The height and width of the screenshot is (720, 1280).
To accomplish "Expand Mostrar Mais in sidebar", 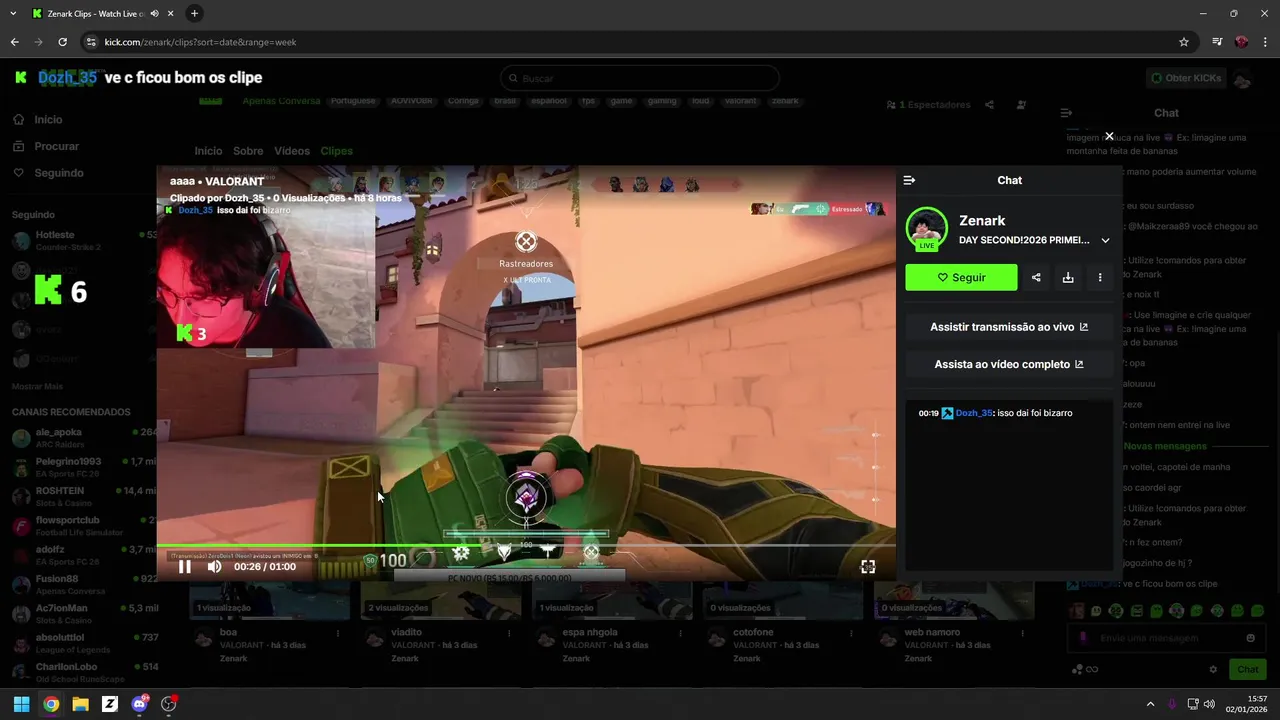I will [37, 386].
